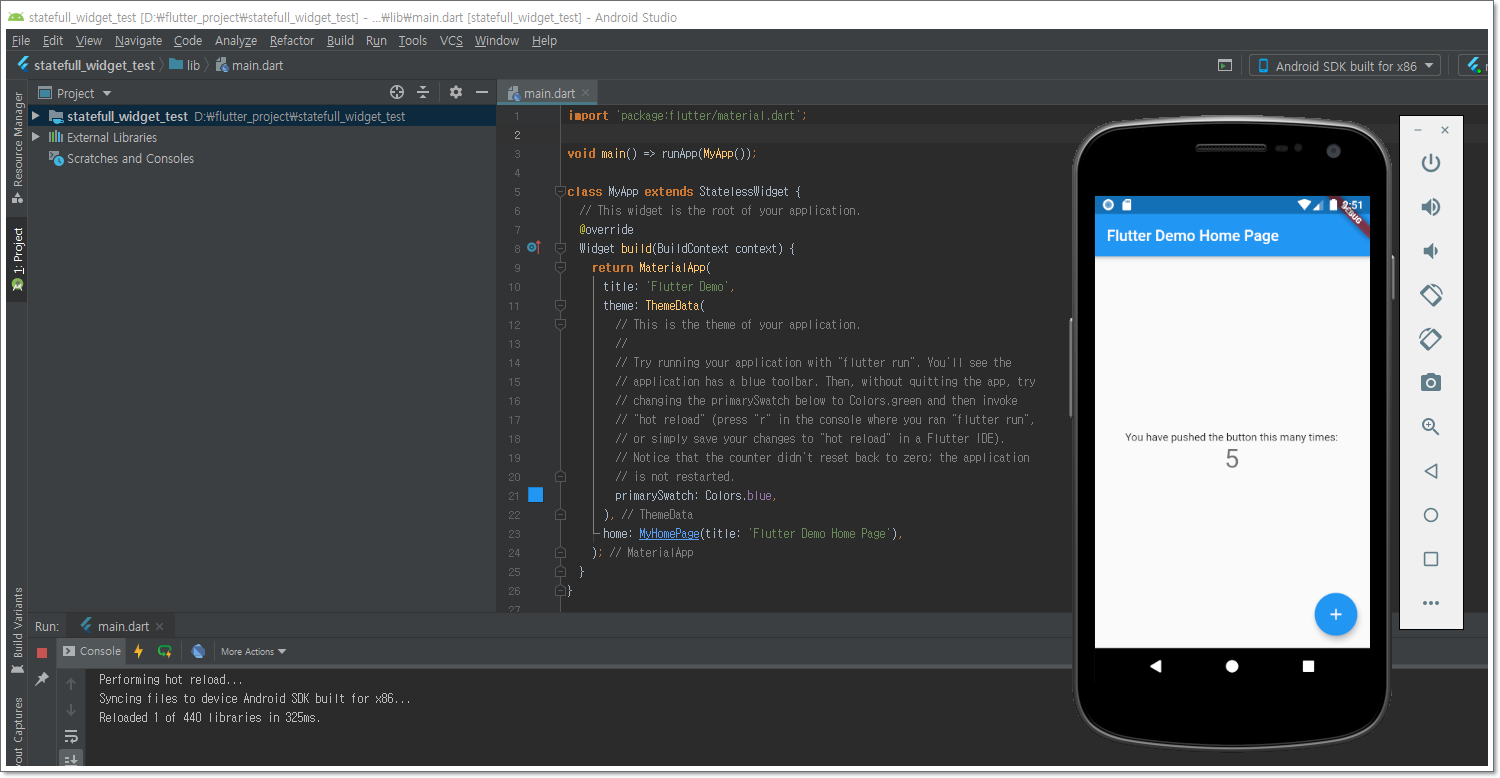Rotate the emulator right
The height and width of the screenshot is (778, 1500).
[1431, 339]
